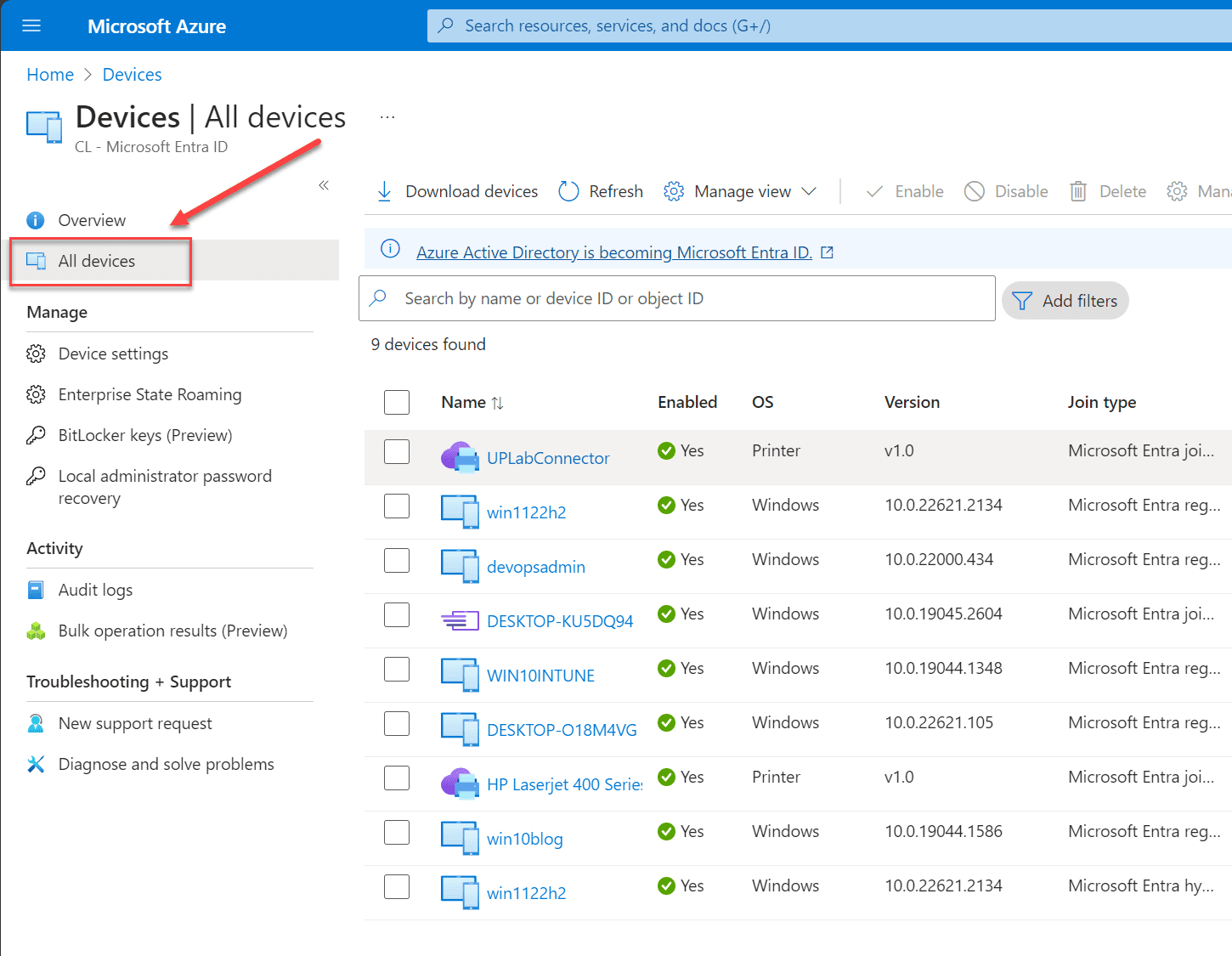
Task: Toggle the select-all devices checkbox
Action: pos(397,402)
